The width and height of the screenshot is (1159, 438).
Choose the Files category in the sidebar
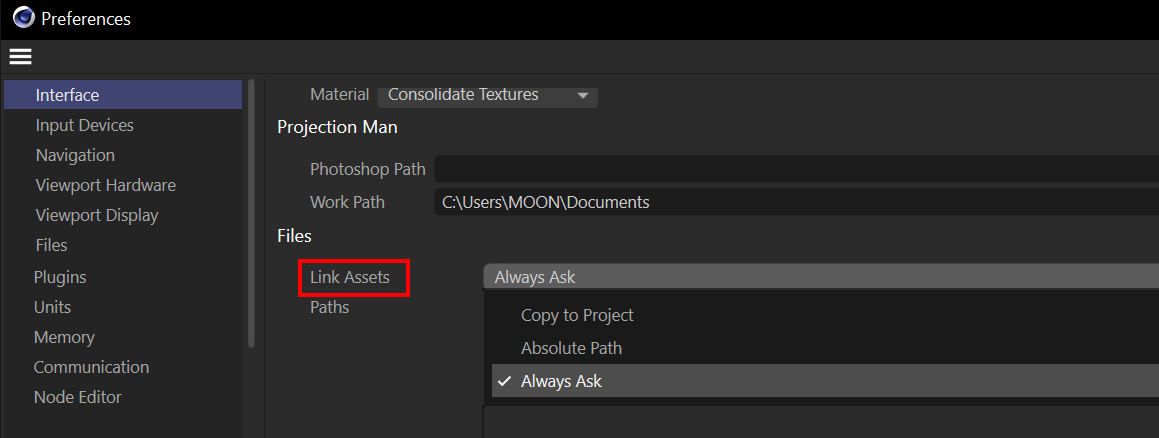point(52,245)
